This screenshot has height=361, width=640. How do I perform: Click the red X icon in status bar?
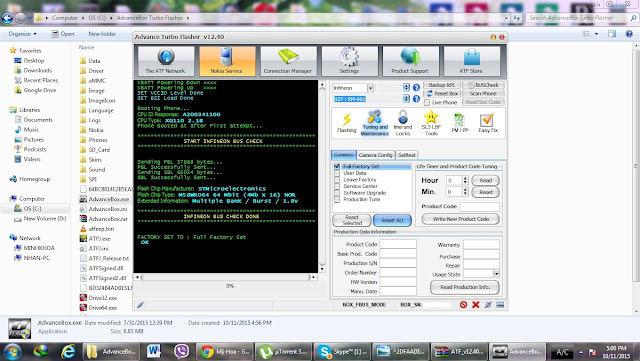point(476,305)
